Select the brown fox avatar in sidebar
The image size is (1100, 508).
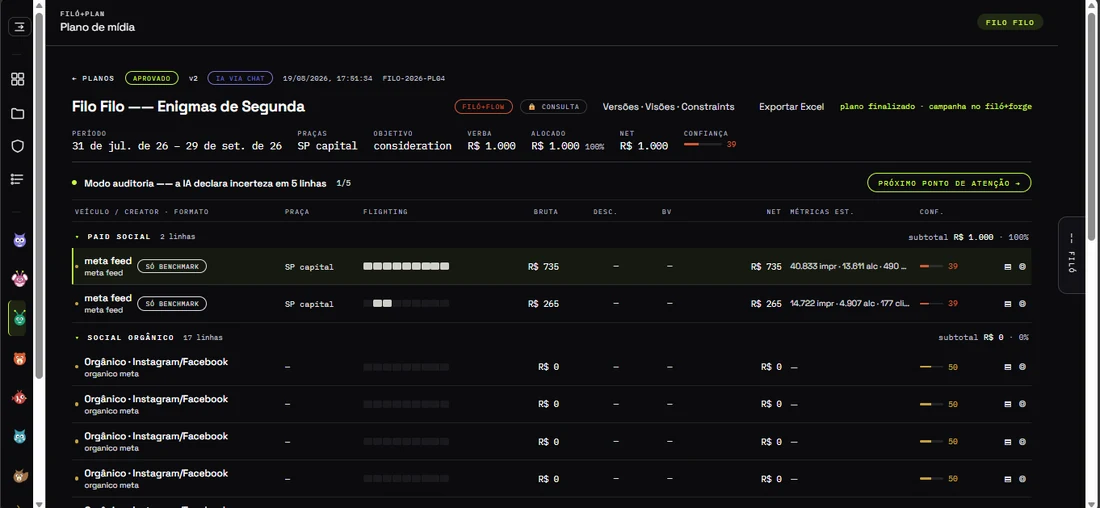pyautogui.click(x=20, y=476)
